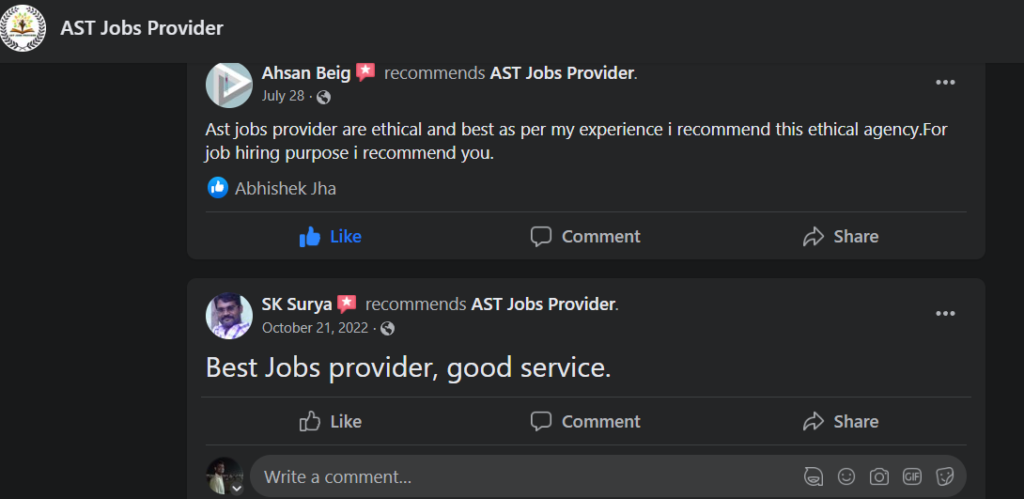Click the avatar sticker icon in comment box
This screenshot has height=499, width=1024.
point(813,477)
